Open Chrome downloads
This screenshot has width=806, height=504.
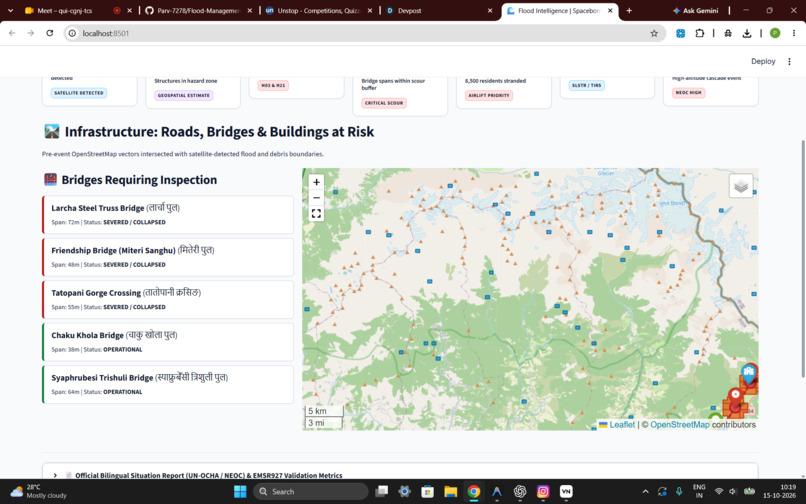click(x=746, y=33)
